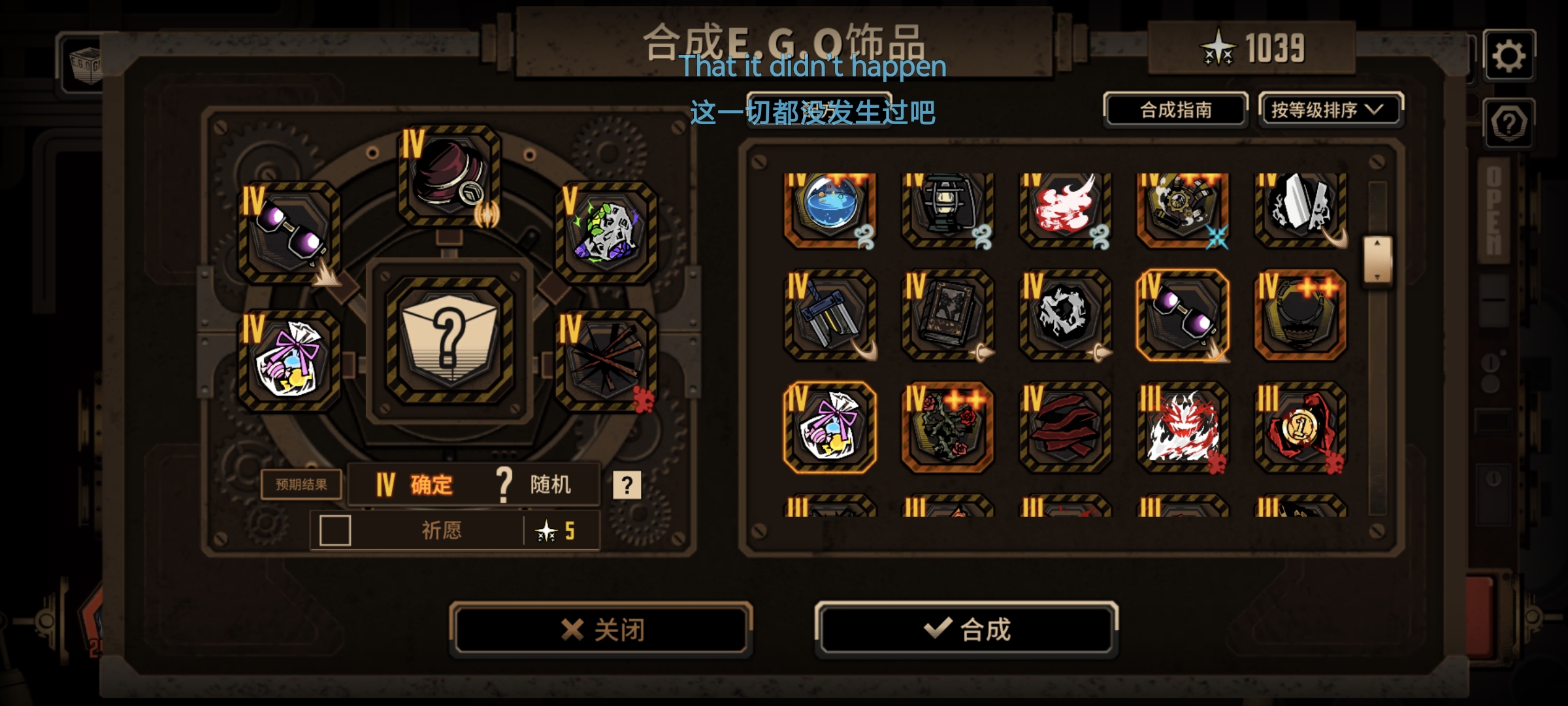Open the help question mark hexagon icon
1568x706 pixels.
point(1509,123)
